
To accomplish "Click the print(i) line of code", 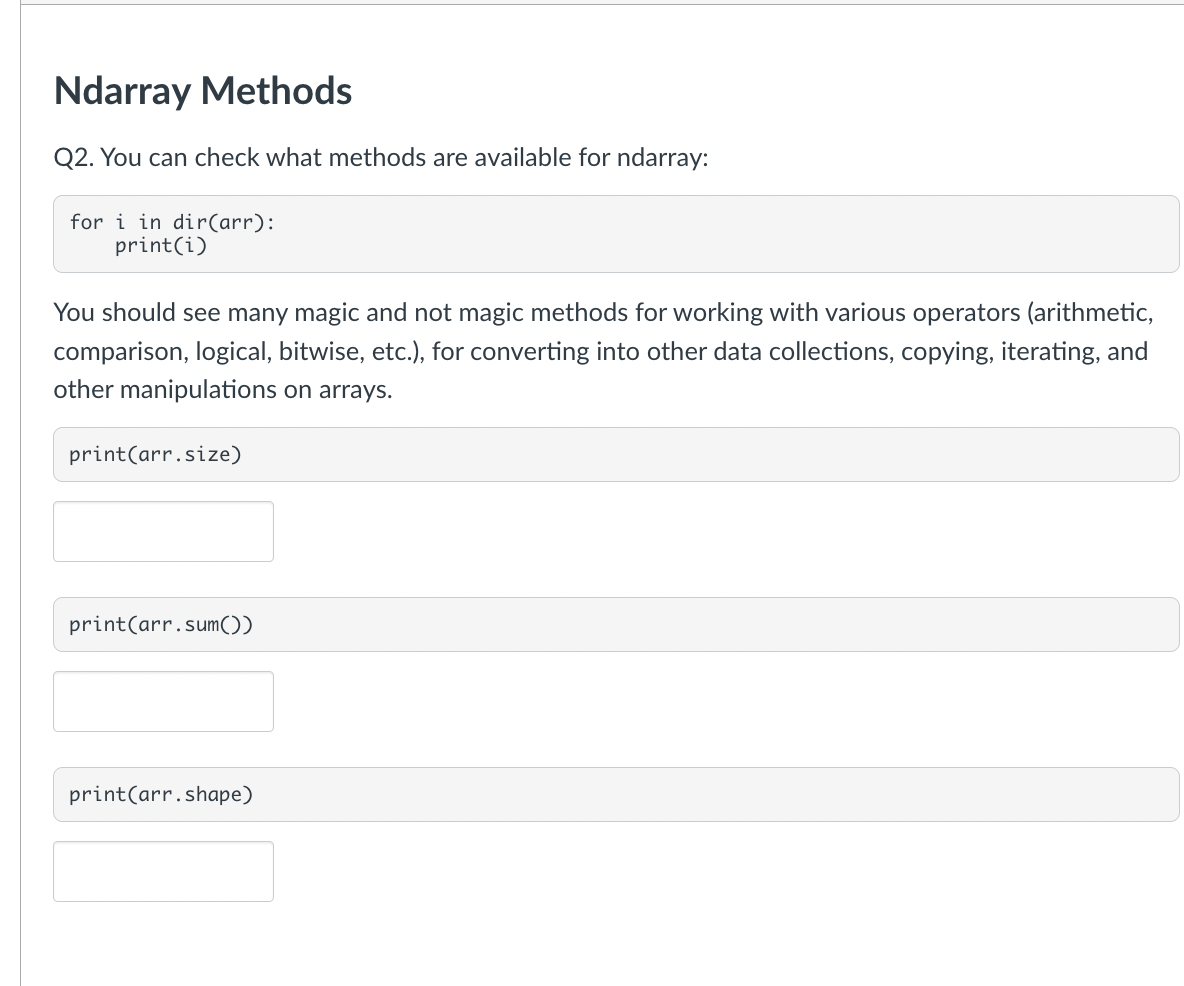I will [x=163, y=245].
